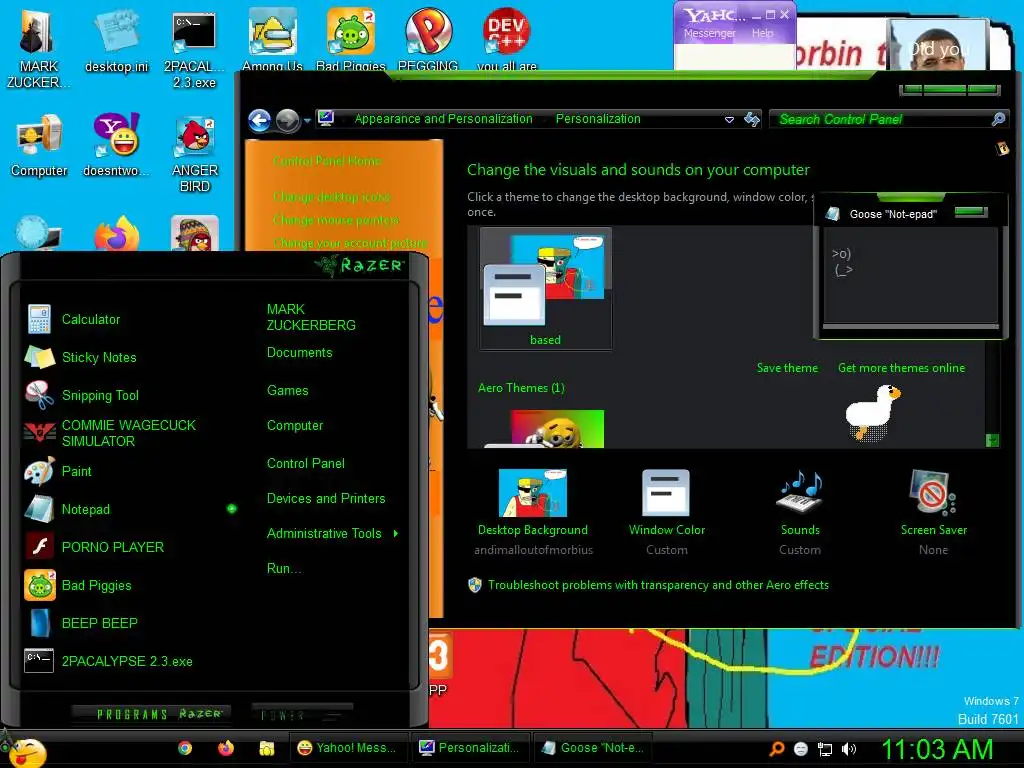
Task: Go back in Control Panel
Action: coord(260,120)
